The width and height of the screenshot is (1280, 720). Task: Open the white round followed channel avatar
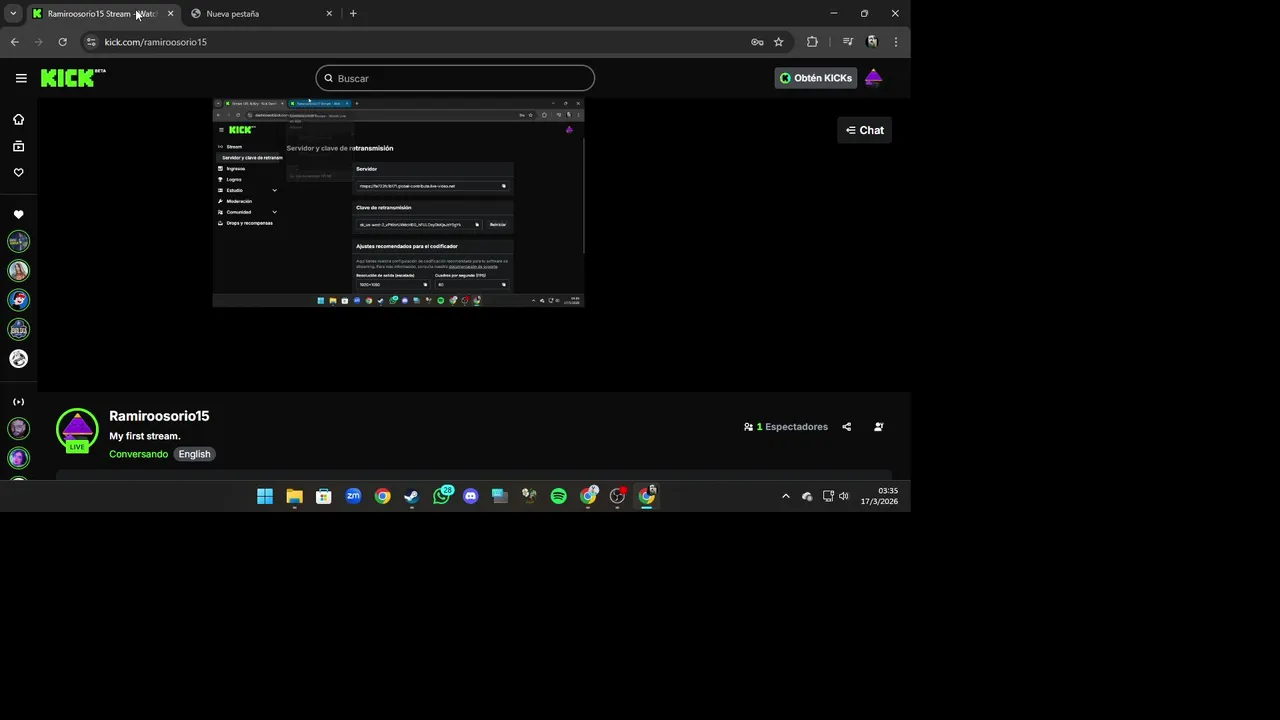click(18, 358)
